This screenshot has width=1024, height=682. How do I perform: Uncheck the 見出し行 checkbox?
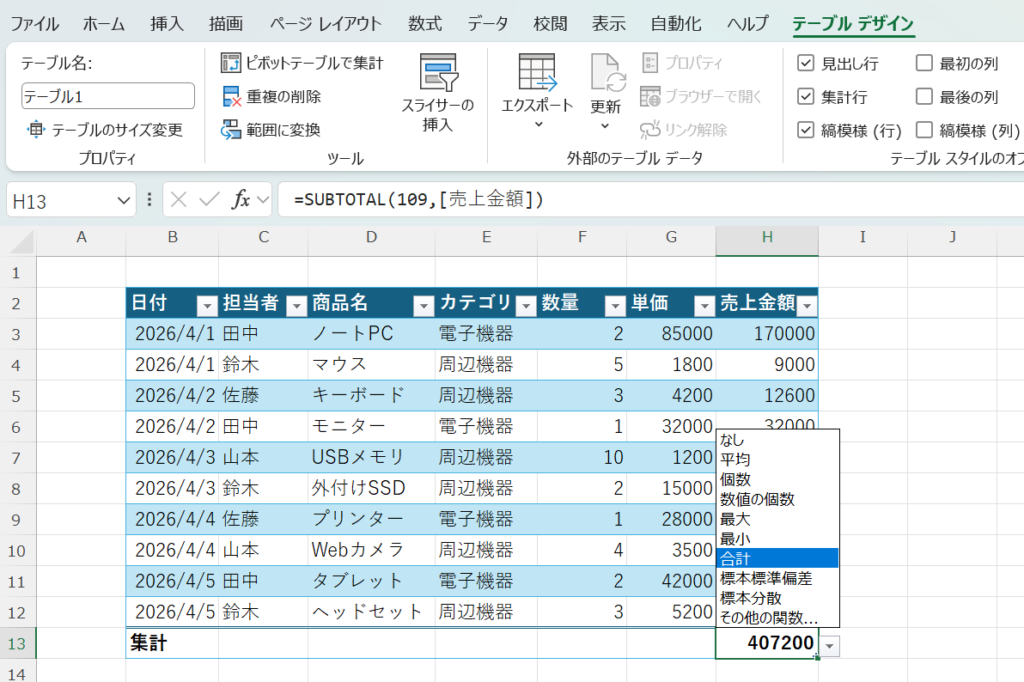pyautogui.click(x=806, y=64)
